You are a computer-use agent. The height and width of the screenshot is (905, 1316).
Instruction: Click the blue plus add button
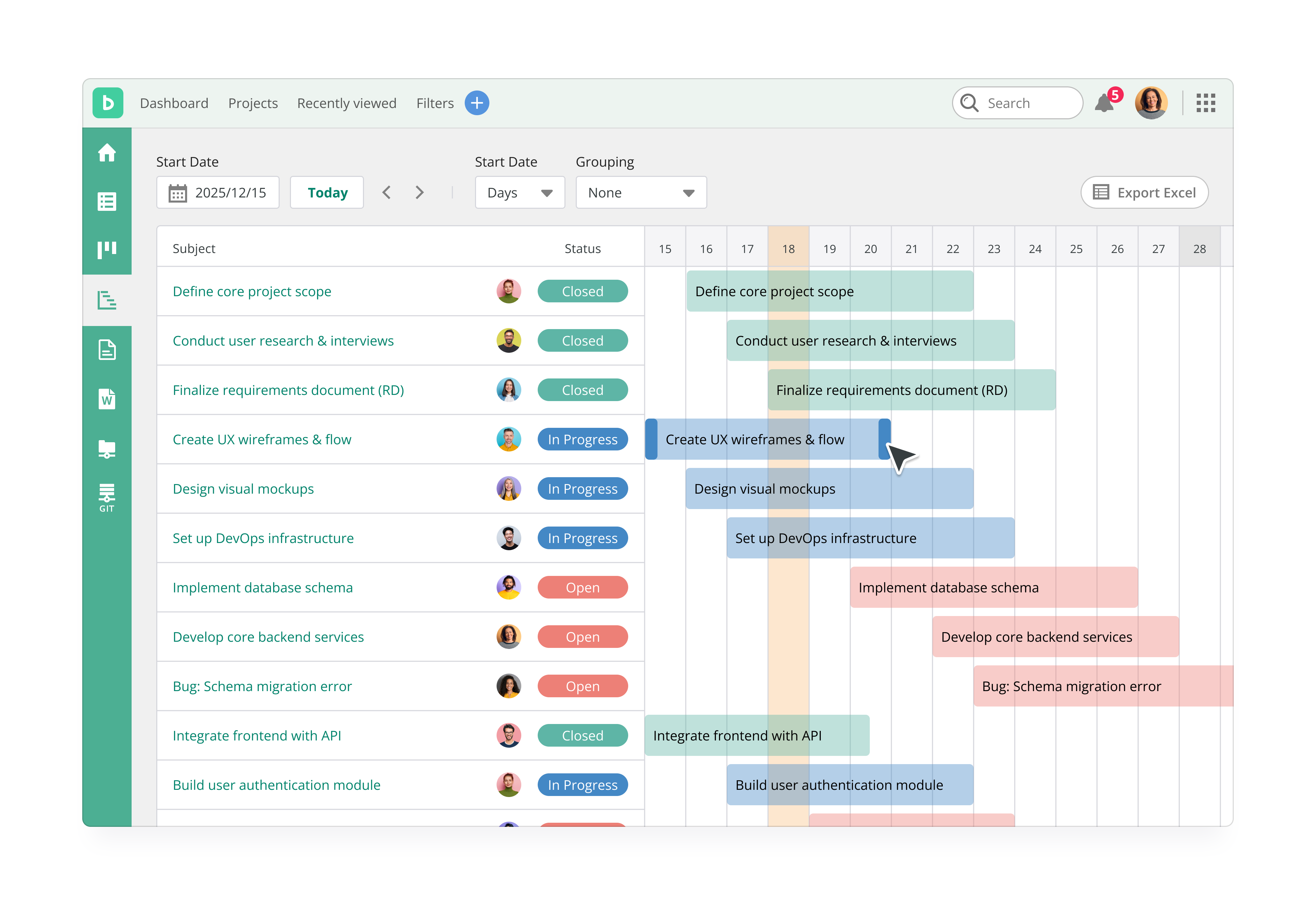tap(477, 103)
